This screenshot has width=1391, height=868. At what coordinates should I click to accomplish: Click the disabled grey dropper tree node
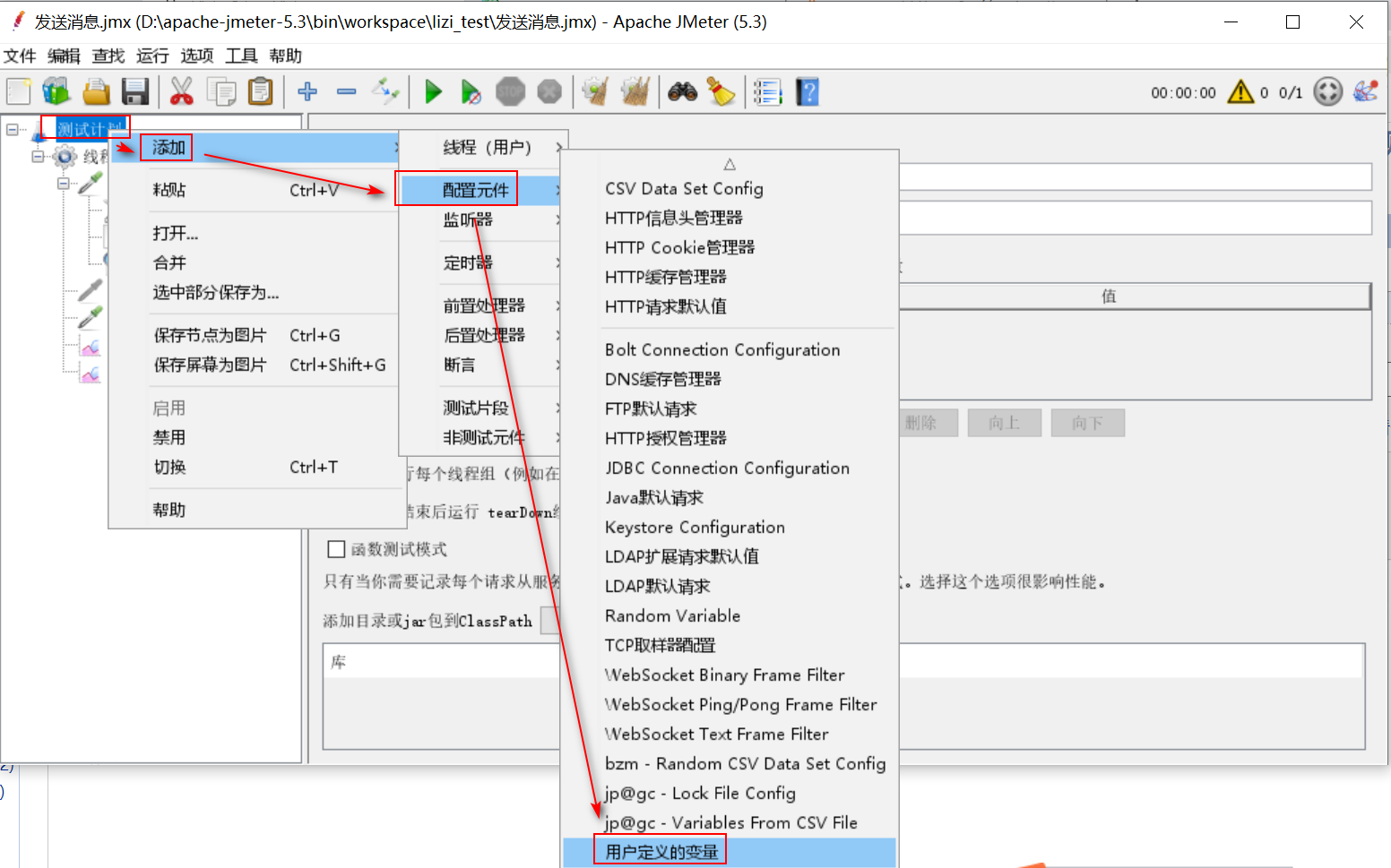coord(90,290)
